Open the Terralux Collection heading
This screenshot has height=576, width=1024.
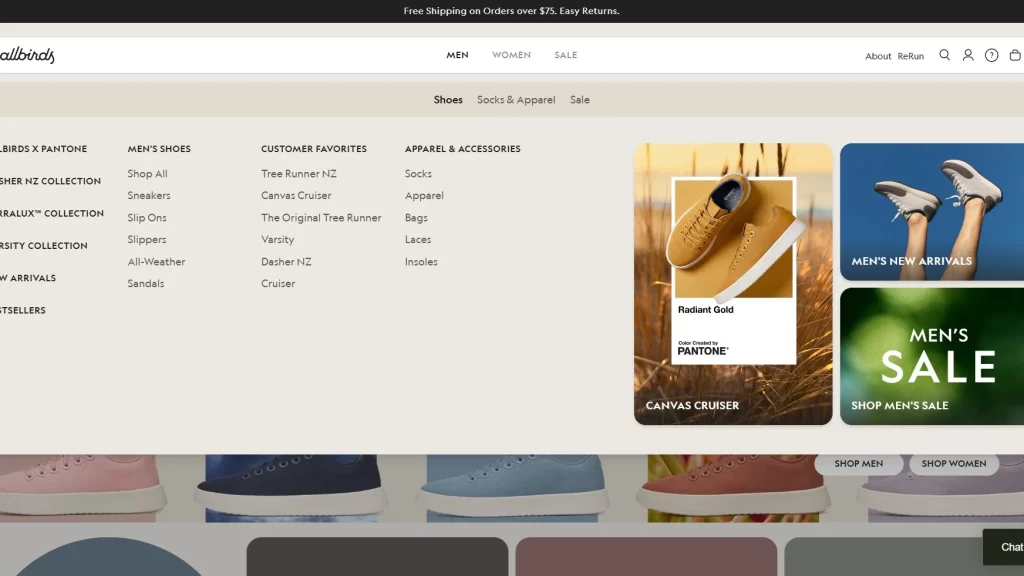tap(52, 214)
